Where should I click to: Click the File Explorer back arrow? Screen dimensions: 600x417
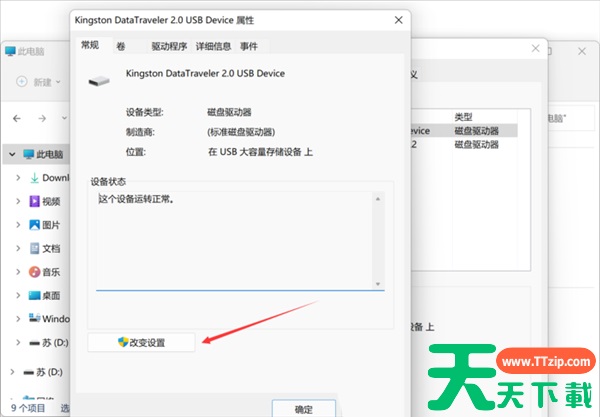coord(17,119)
